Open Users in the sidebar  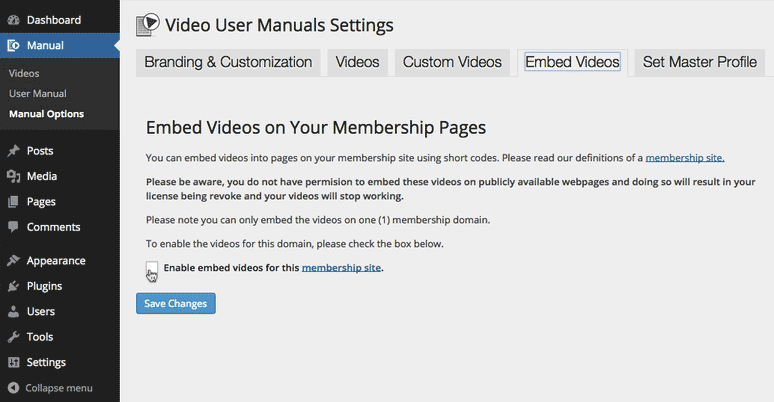(40, 312)
